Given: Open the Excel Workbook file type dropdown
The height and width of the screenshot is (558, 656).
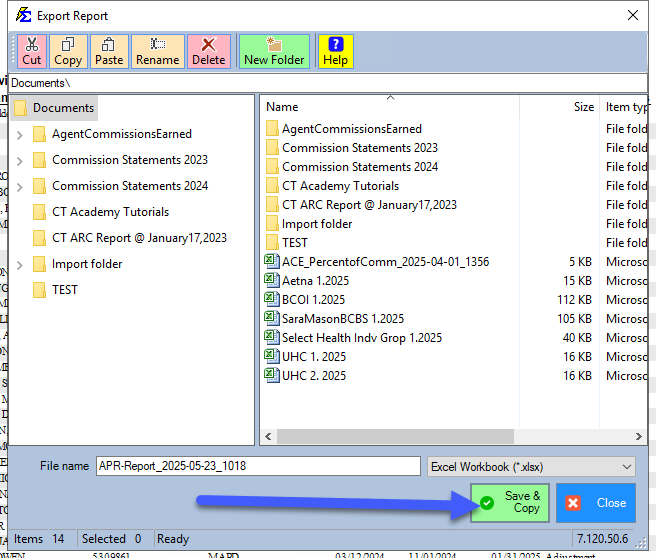Looking at the screenshot, I should [x=531, y=466].
